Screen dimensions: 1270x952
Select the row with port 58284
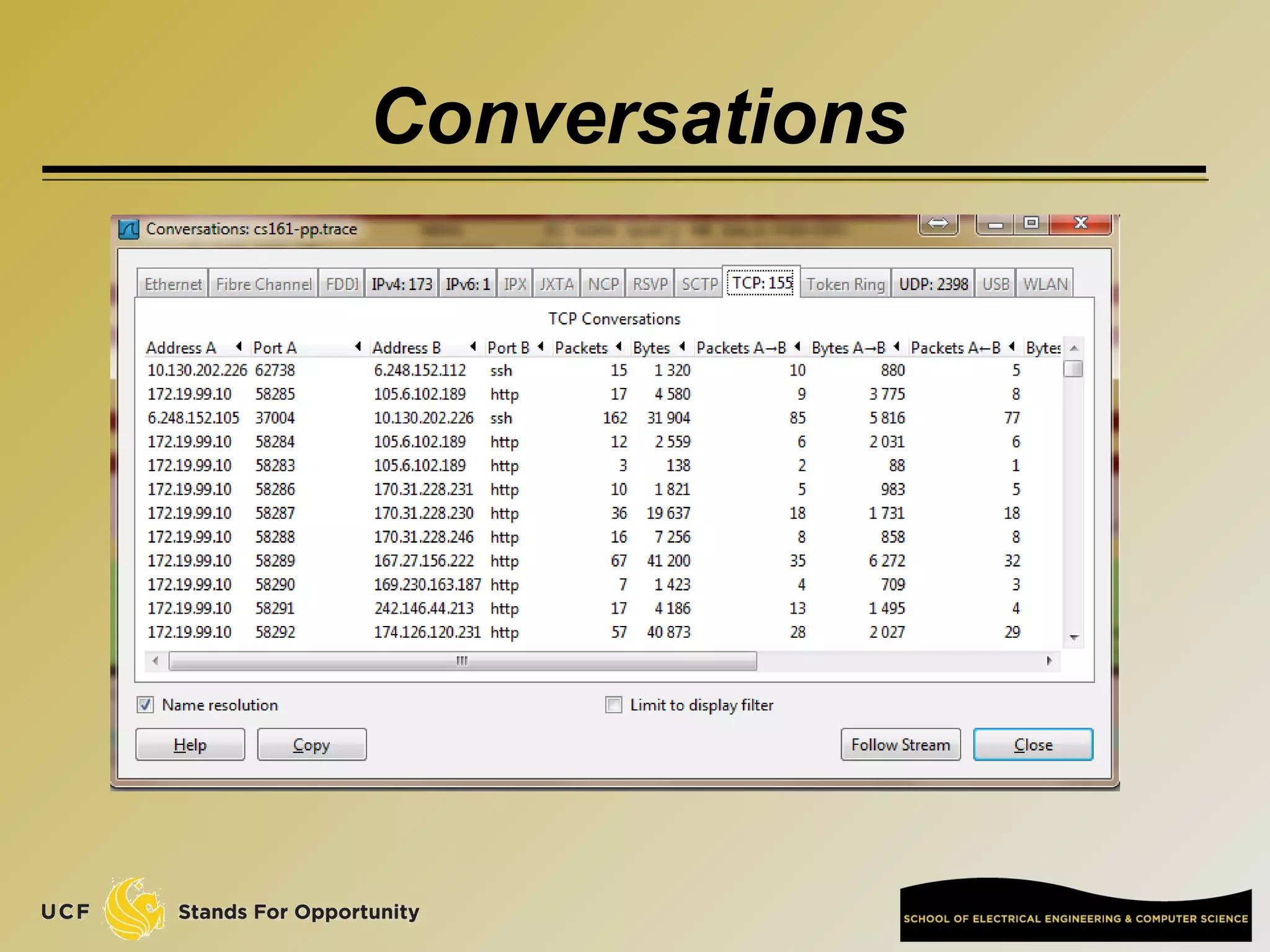(x=603, y=442)
